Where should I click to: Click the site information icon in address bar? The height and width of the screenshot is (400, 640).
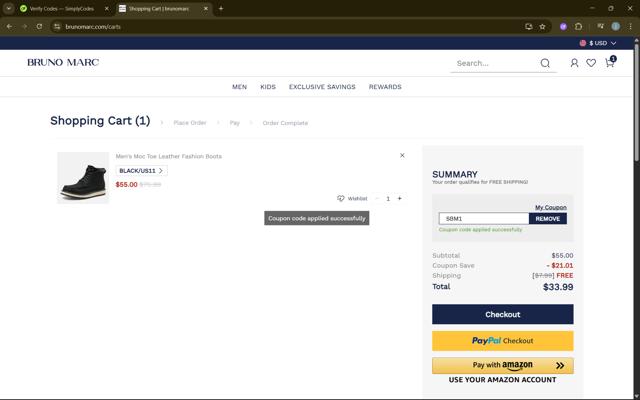58,27
